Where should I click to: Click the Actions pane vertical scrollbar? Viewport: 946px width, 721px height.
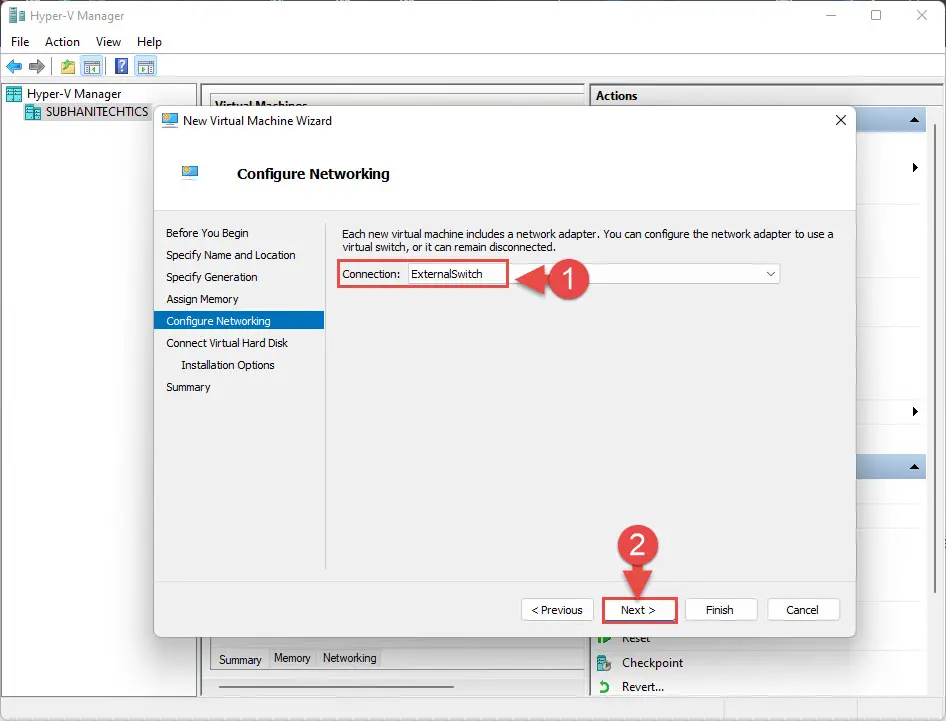pos(935,358)
